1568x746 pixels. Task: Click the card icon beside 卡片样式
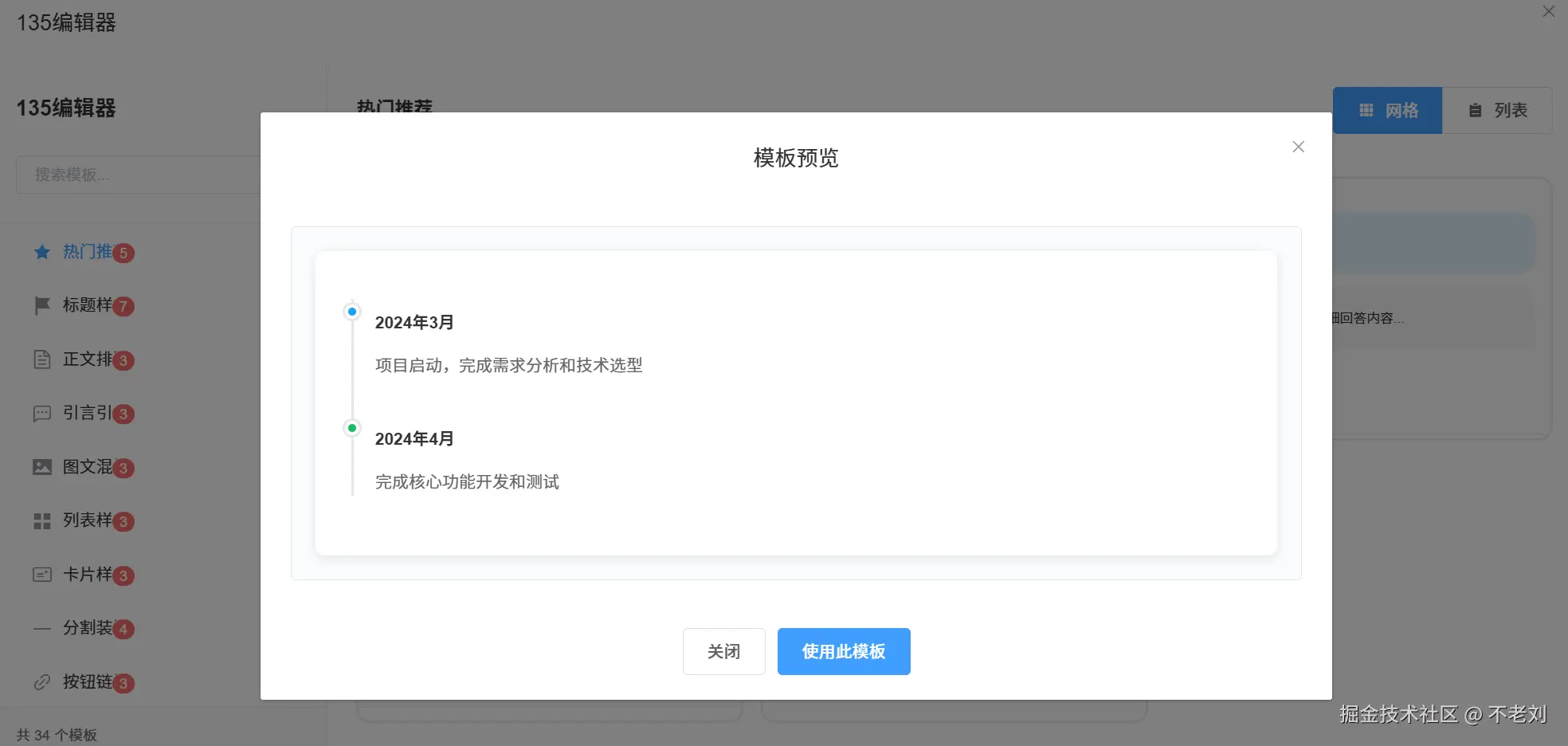click(x=41, y=575)
